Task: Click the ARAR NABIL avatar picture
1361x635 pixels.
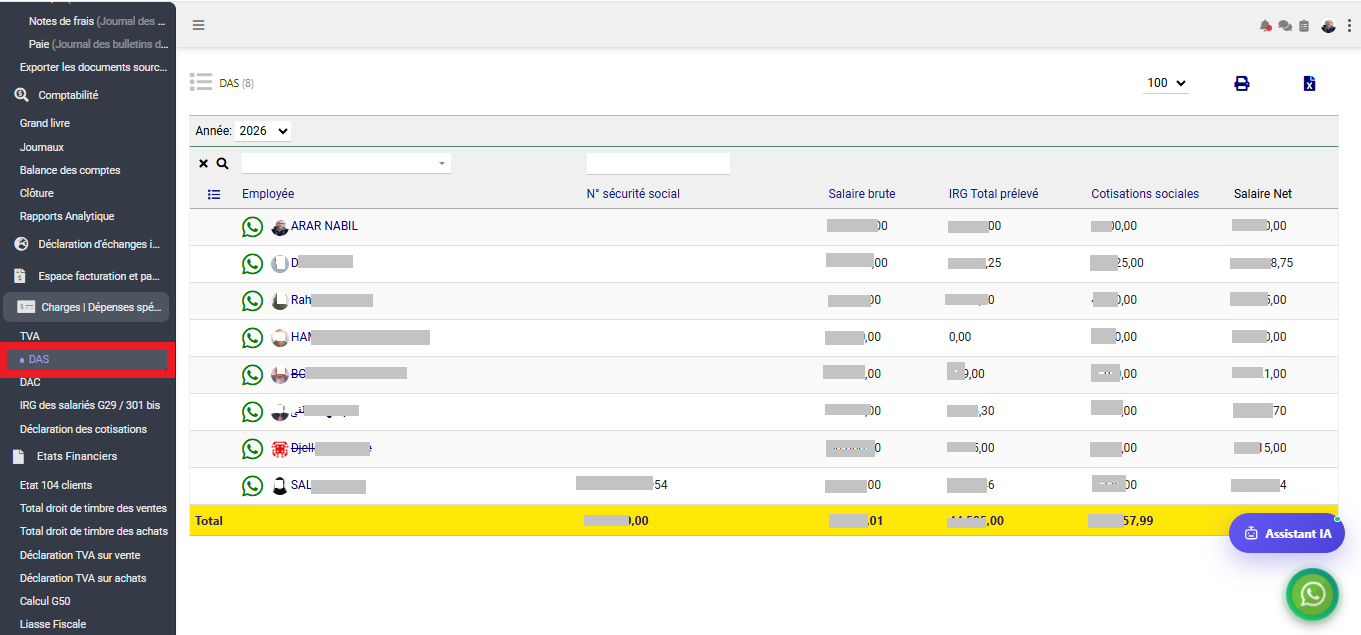Action: point(280,227)
